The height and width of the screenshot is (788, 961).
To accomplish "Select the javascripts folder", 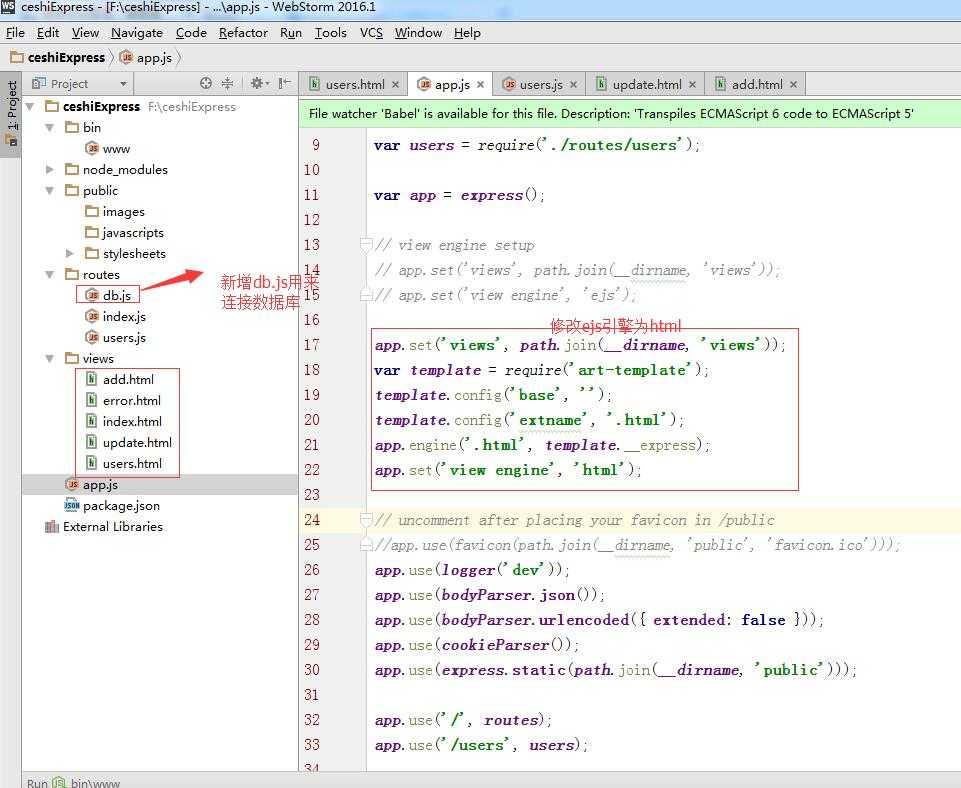I will click(x=124, y=232).
